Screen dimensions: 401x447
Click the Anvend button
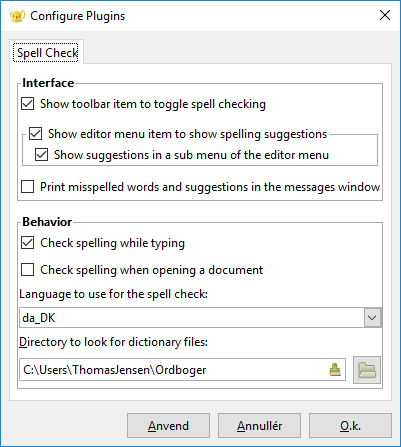pos(168,426)
